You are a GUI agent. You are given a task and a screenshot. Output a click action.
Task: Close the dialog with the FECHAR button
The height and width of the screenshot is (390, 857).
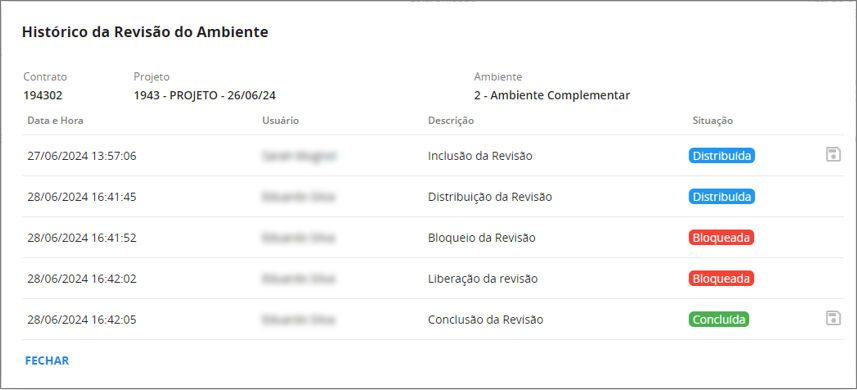47,361
